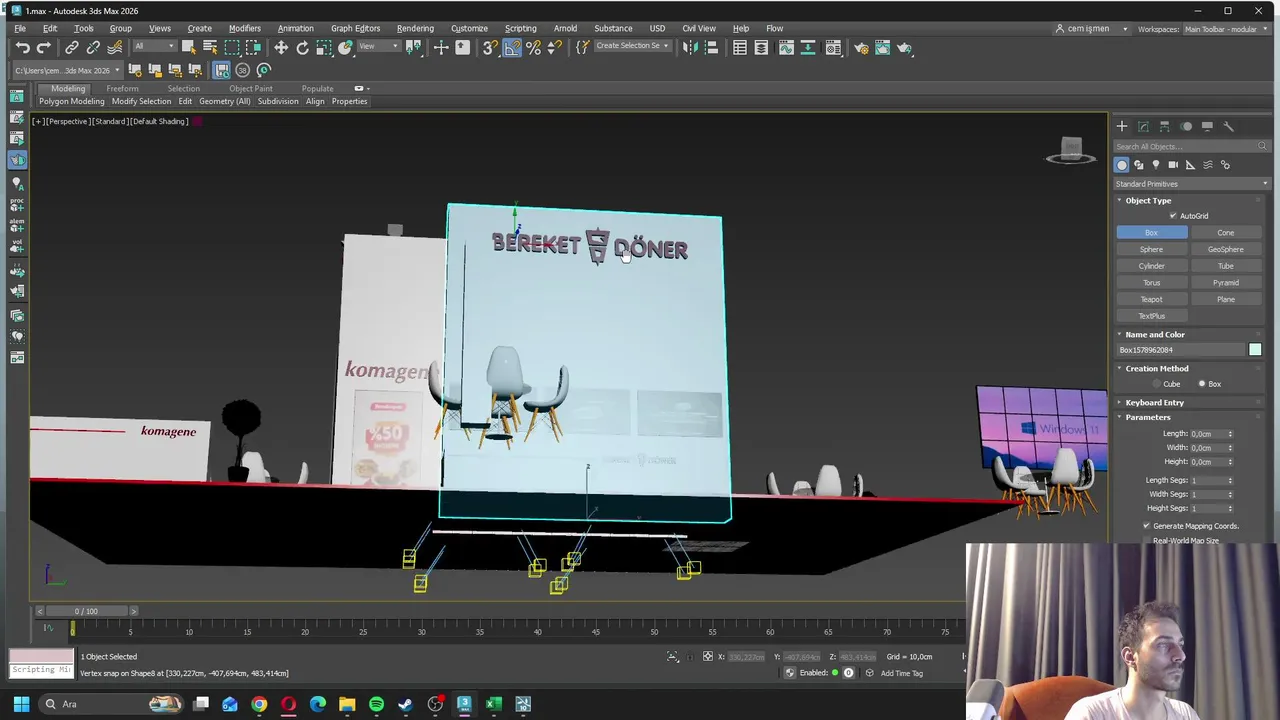Select the Lights category icon
Image resolution: width=1280 pixels, height=720 pixels.
[1156, 165]
